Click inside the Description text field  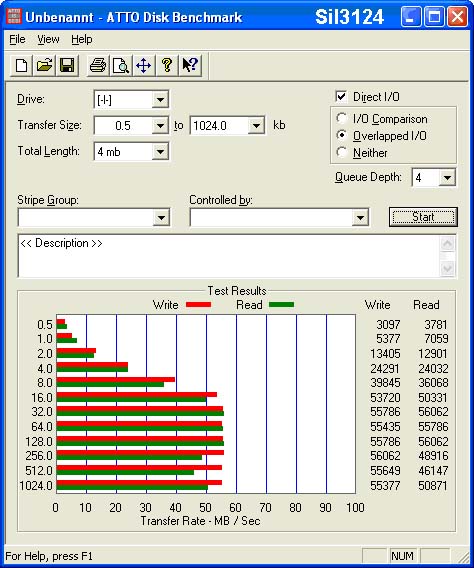229,256
